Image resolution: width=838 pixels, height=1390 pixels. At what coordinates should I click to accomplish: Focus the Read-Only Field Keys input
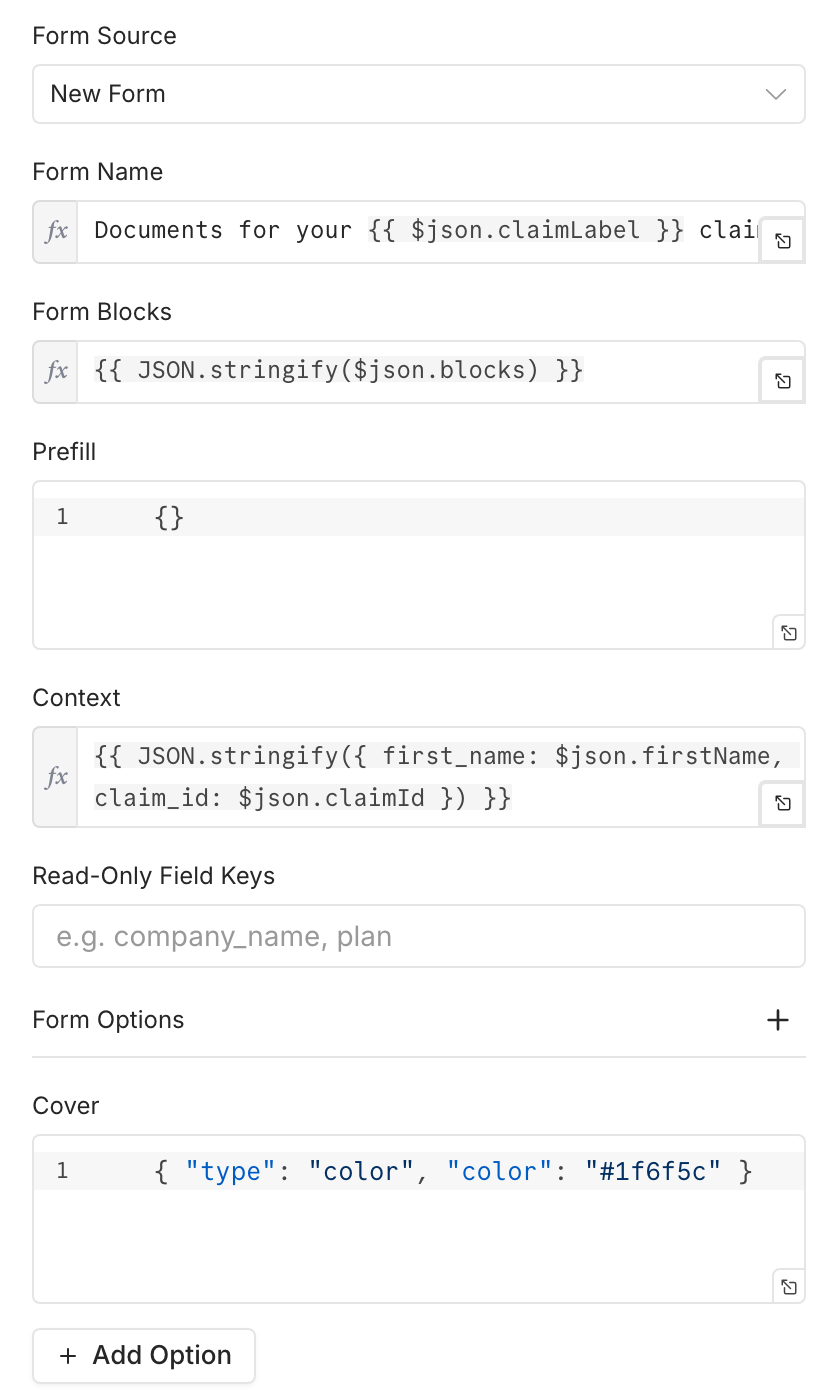[418, 936]
